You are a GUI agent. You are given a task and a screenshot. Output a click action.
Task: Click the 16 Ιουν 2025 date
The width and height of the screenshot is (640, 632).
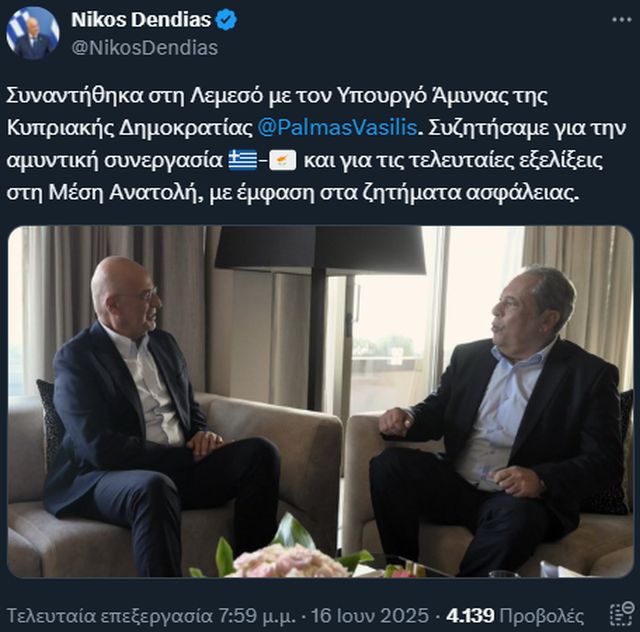tap(370, 615)
